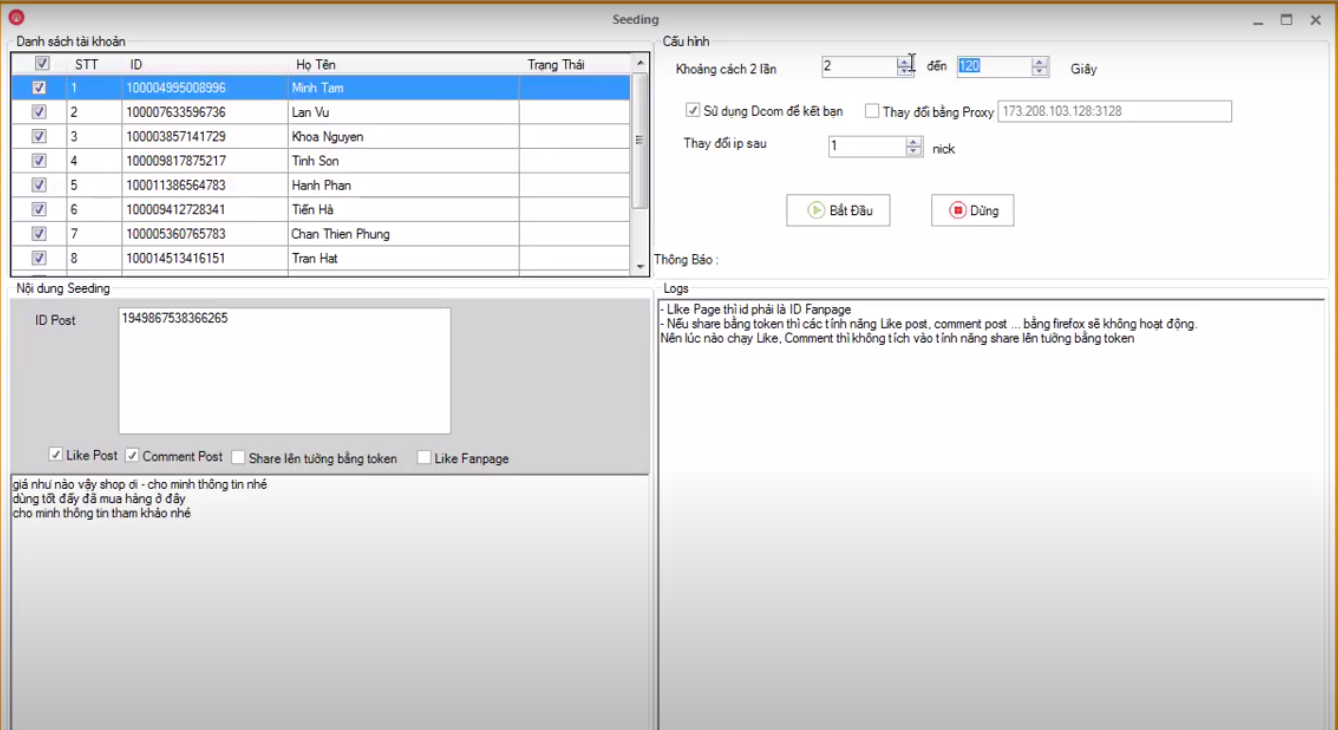Select ID cell 100007633596736
The height and width of the screenshot is (730, 1338).
[205, 112]
